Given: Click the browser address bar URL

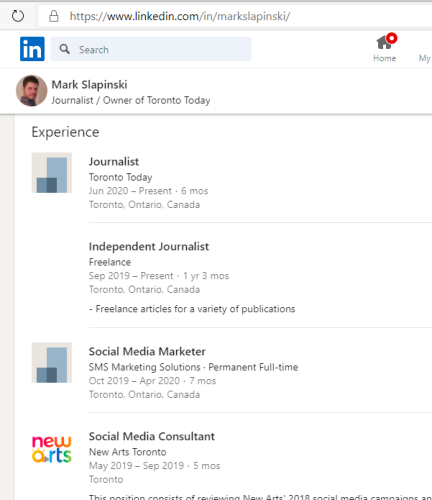Looking at the screenshot, I should point(180,16).
